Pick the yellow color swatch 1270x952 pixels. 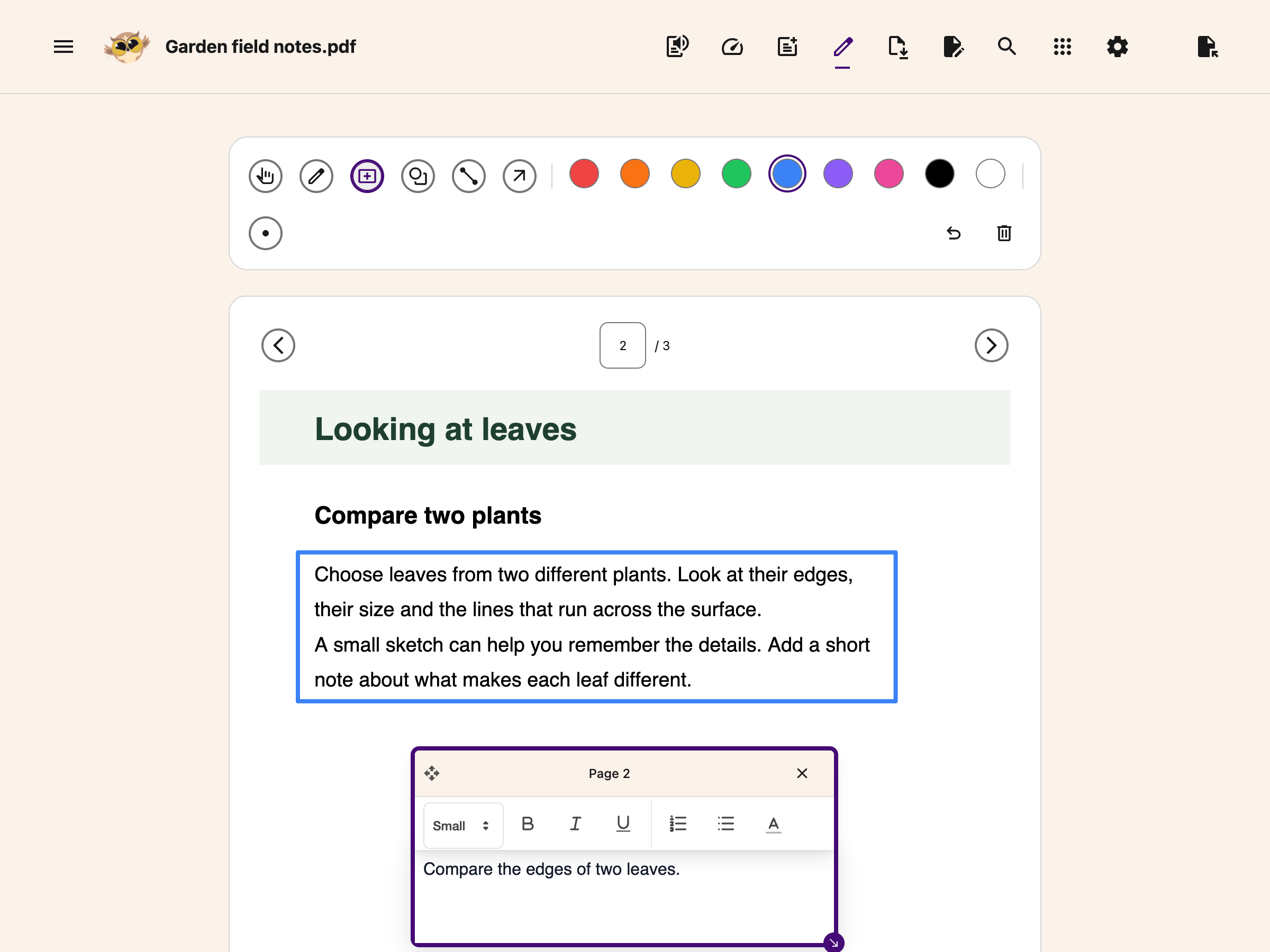pos(685,174)
